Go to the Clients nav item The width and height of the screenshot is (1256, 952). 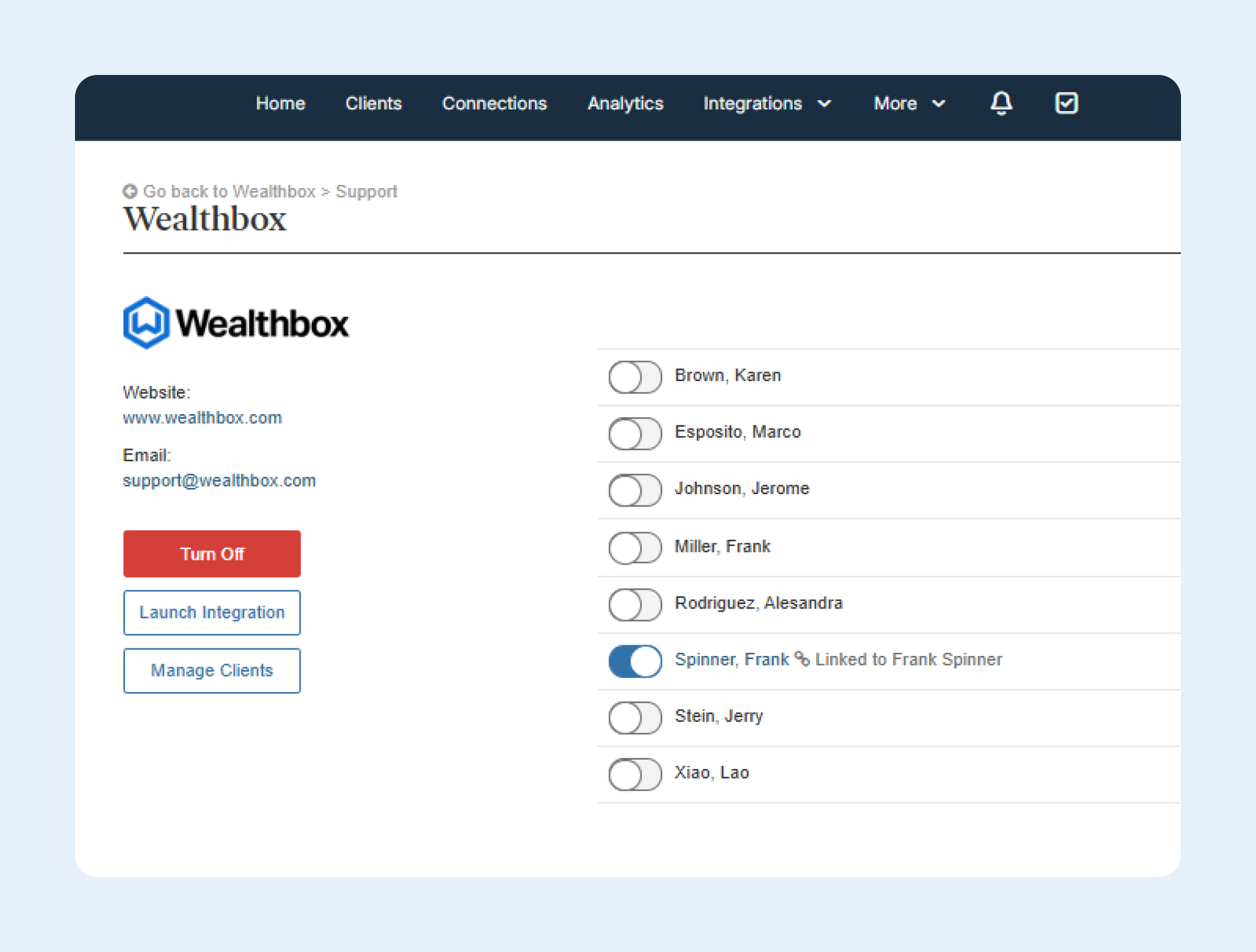(373, 104)
